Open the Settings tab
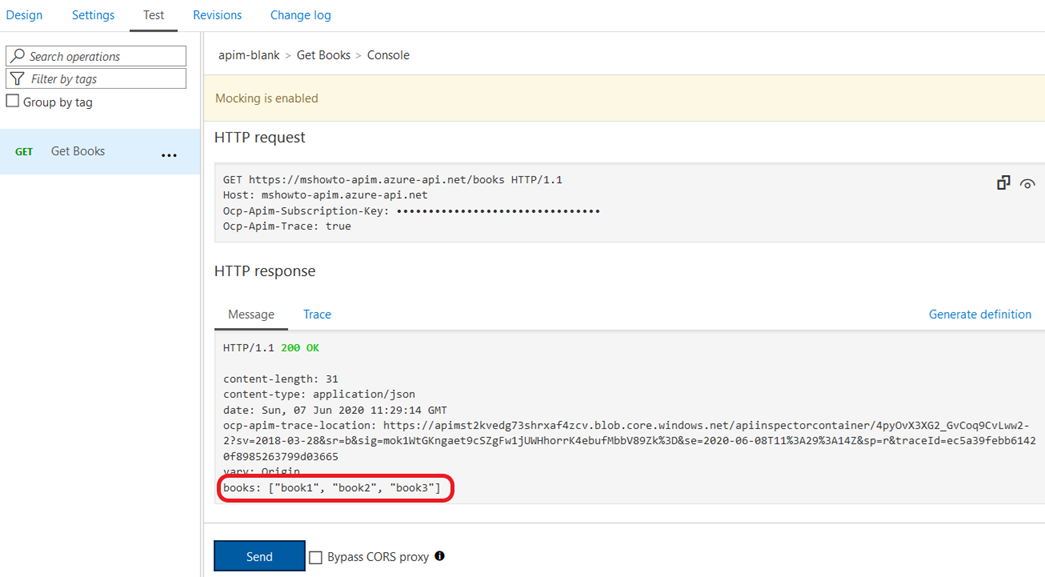 (93, 15)
